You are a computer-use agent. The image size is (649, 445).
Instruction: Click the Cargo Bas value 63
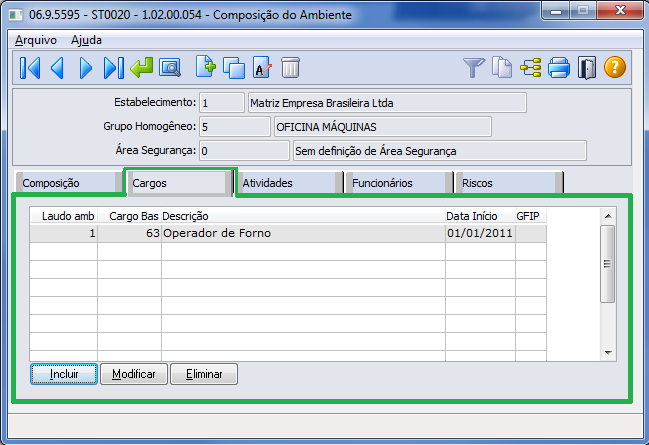point(130,233)
